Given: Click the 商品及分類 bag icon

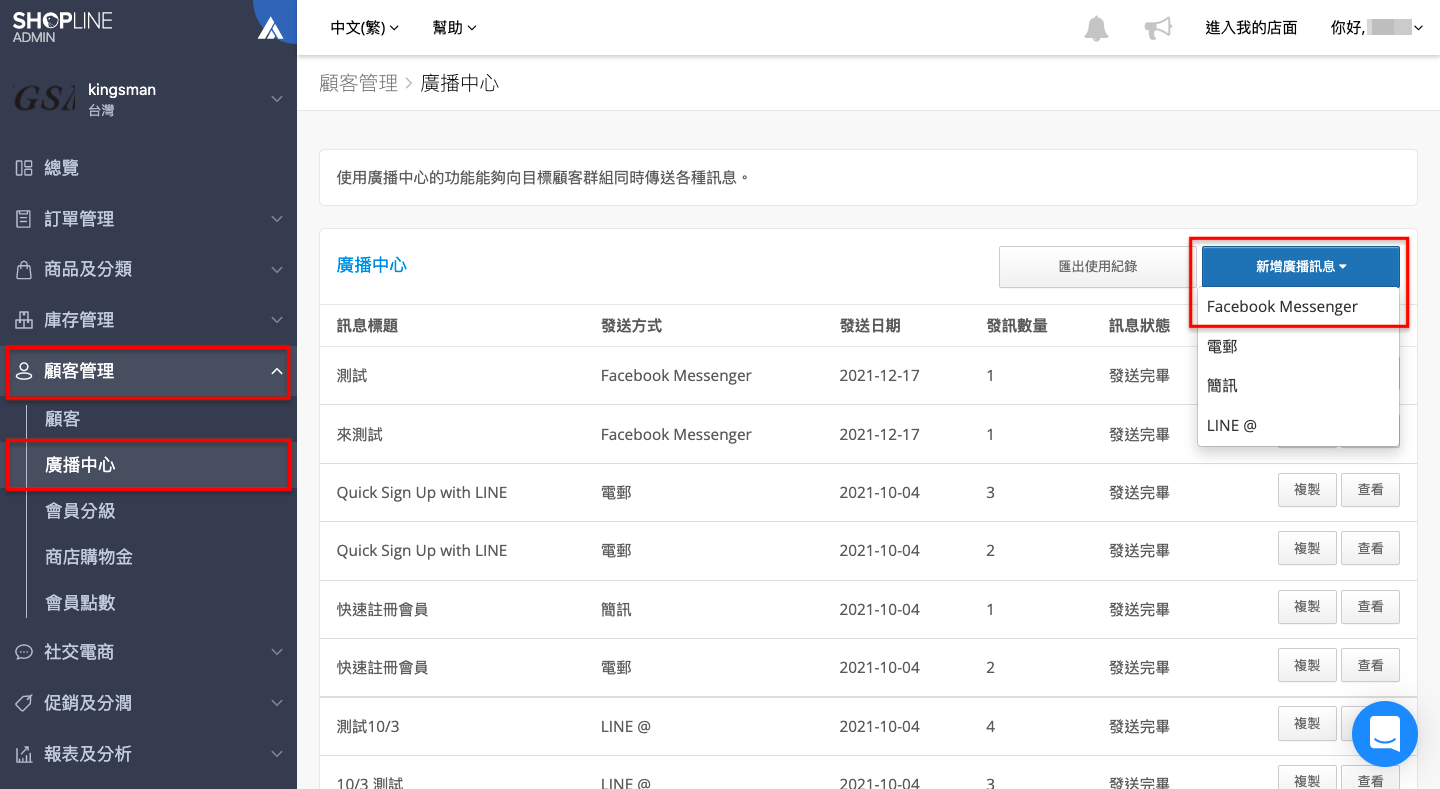Looking at the screenshot, I should tap(24, 270).
